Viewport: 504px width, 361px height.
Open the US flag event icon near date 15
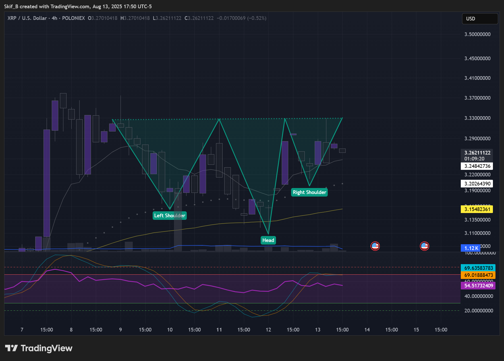424,246
